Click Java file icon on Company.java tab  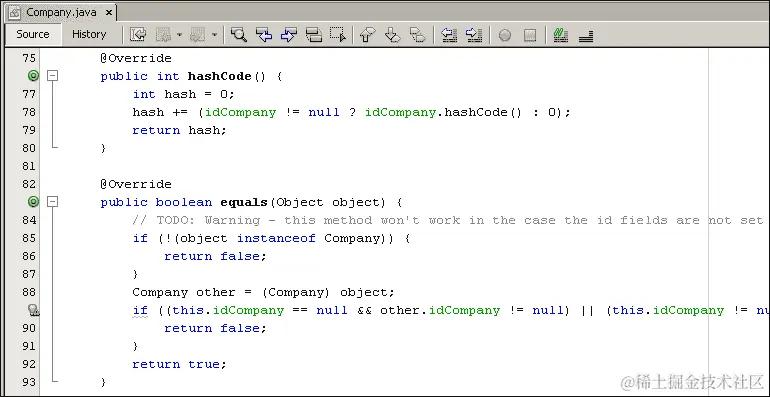click(15, 13)
